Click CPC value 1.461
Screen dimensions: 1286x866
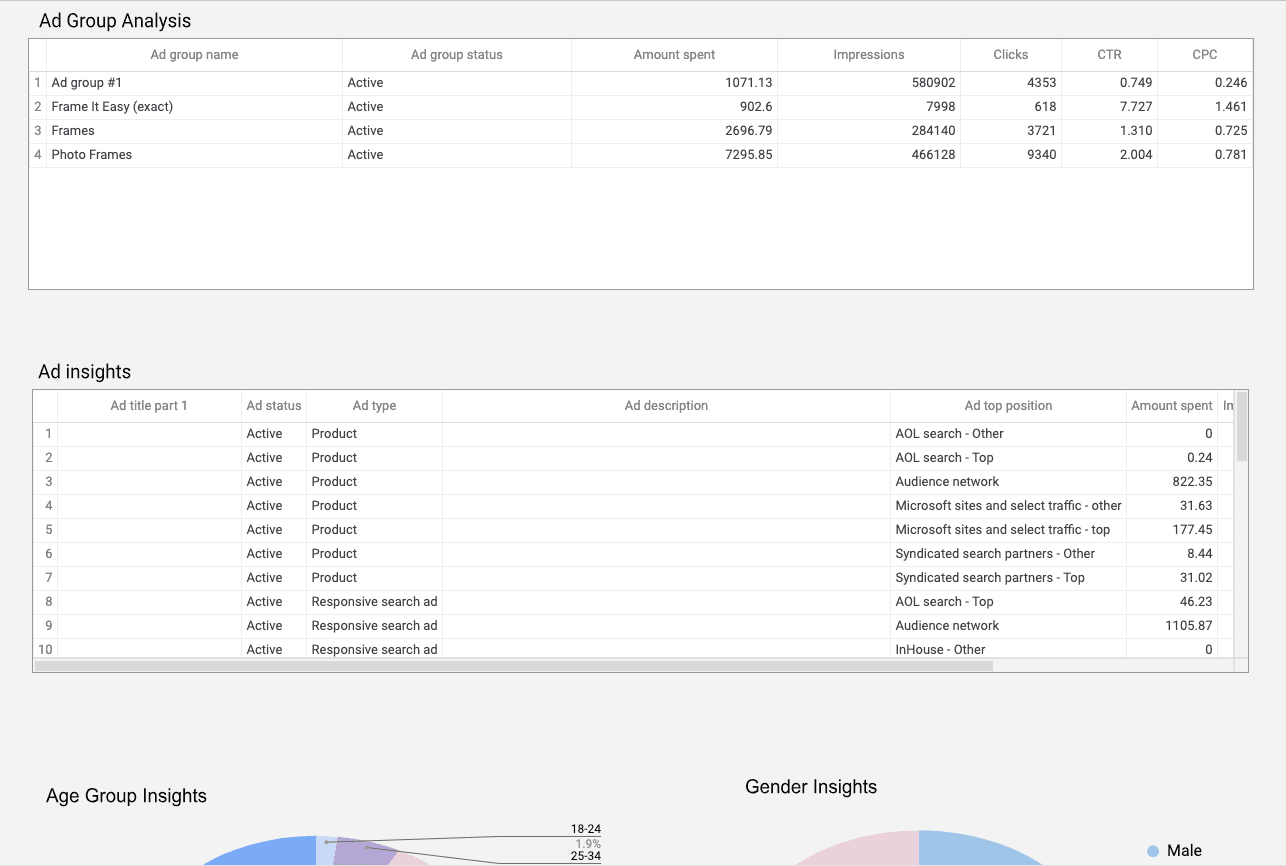[x=1231, y=107]
